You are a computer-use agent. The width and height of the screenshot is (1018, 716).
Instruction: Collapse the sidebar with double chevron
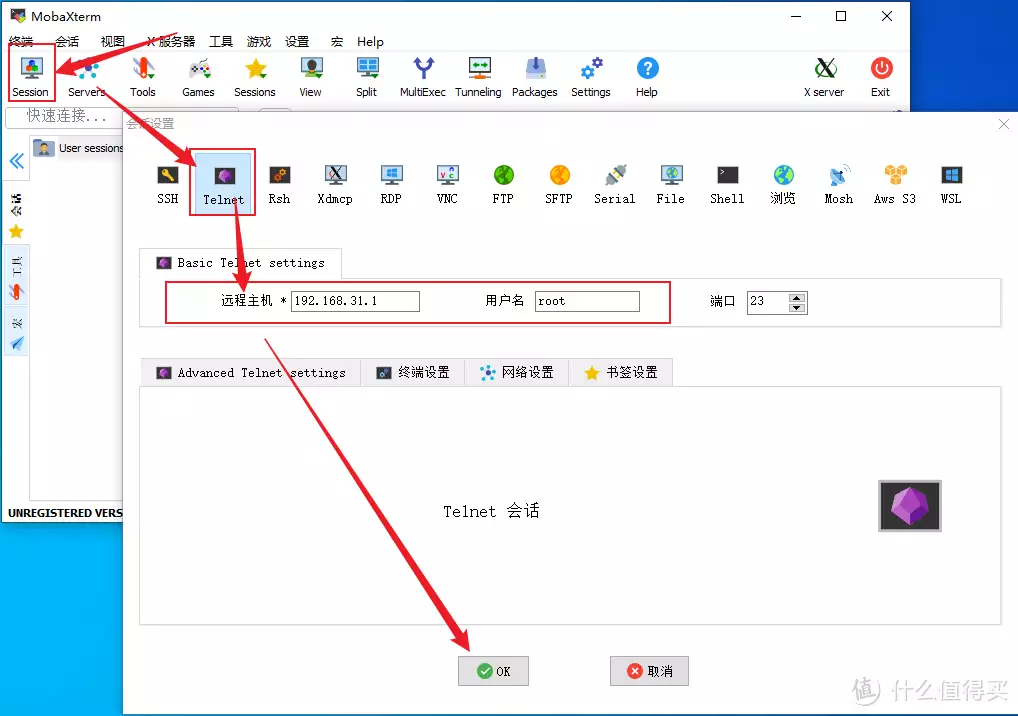tap(17, 161)
